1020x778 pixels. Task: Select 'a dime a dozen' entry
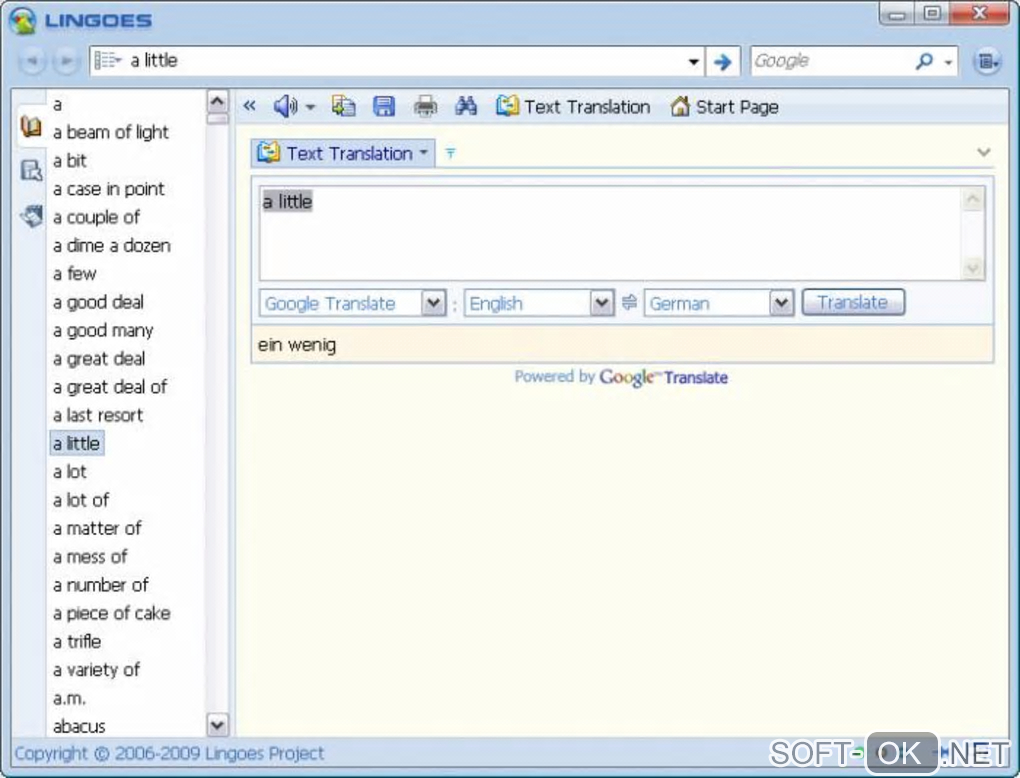(111, 246)
